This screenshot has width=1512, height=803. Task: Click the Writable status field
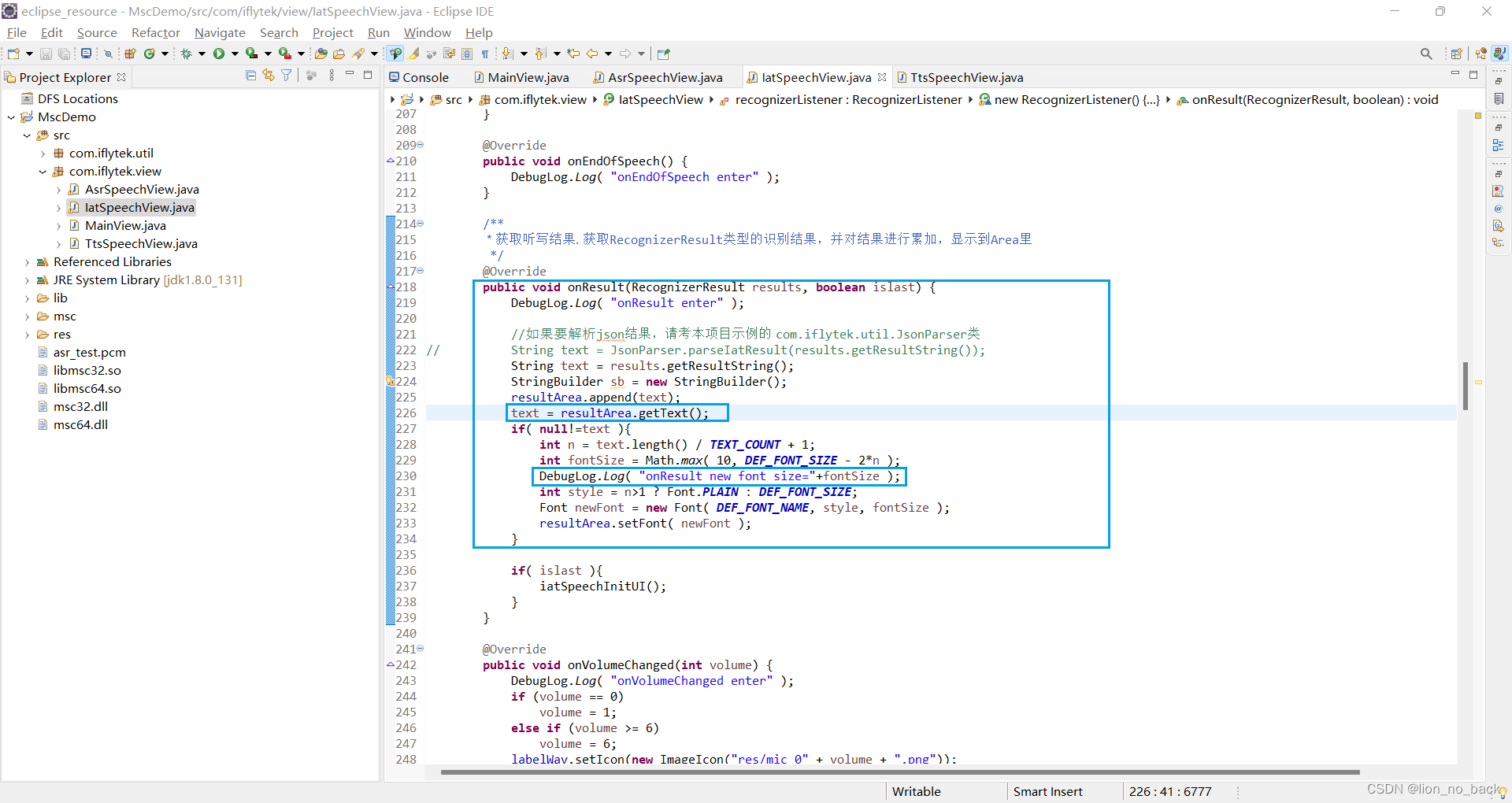point(916,791)
